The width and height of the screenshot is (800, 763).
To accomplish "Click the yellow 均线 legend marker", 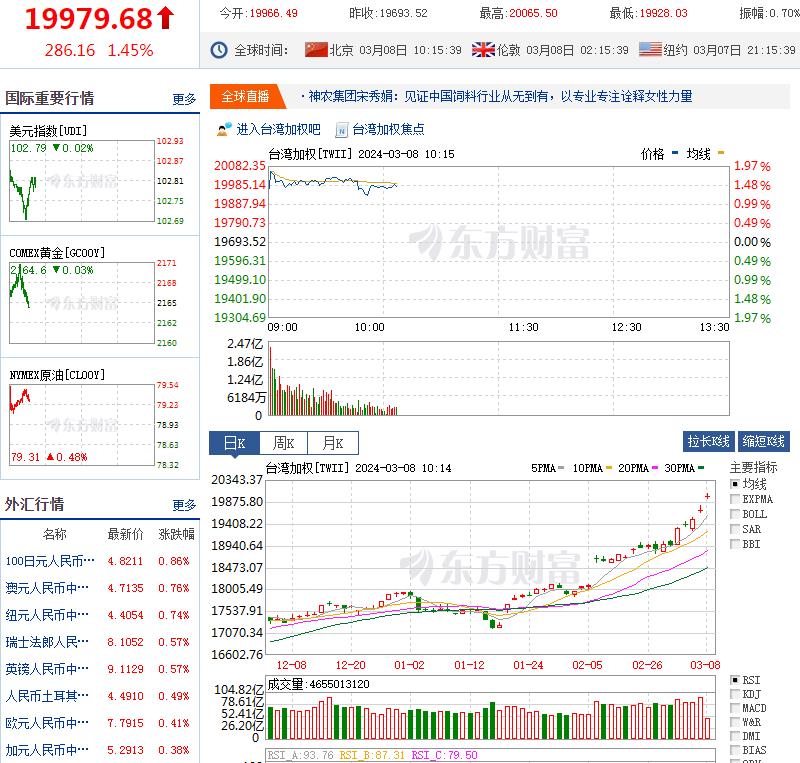I will coord(721,153).
